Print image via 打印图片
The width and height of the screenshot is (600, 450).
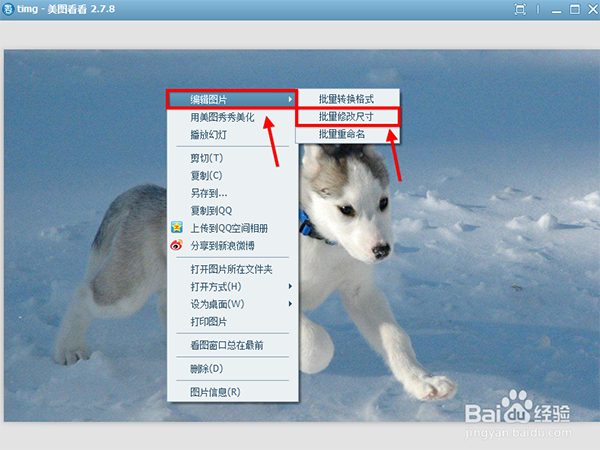[208, 321]
